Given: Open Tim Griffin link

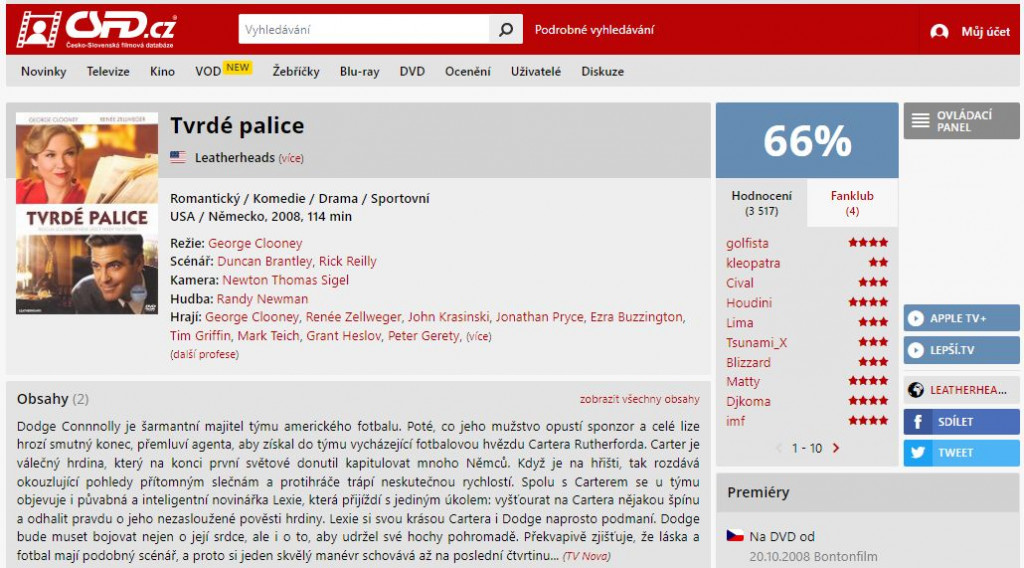Looking at the screenshot, I should (200, 336).
